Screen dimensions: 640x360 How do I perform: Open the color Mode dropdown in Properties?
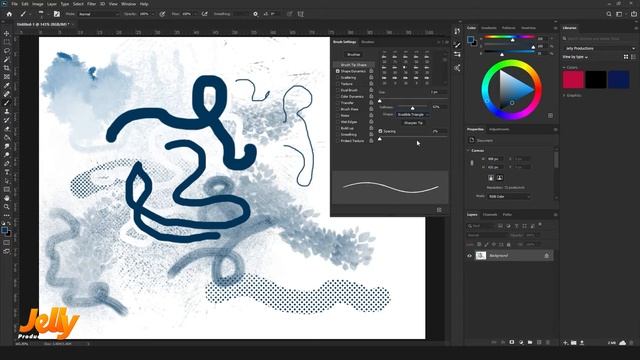pos(509,196)
